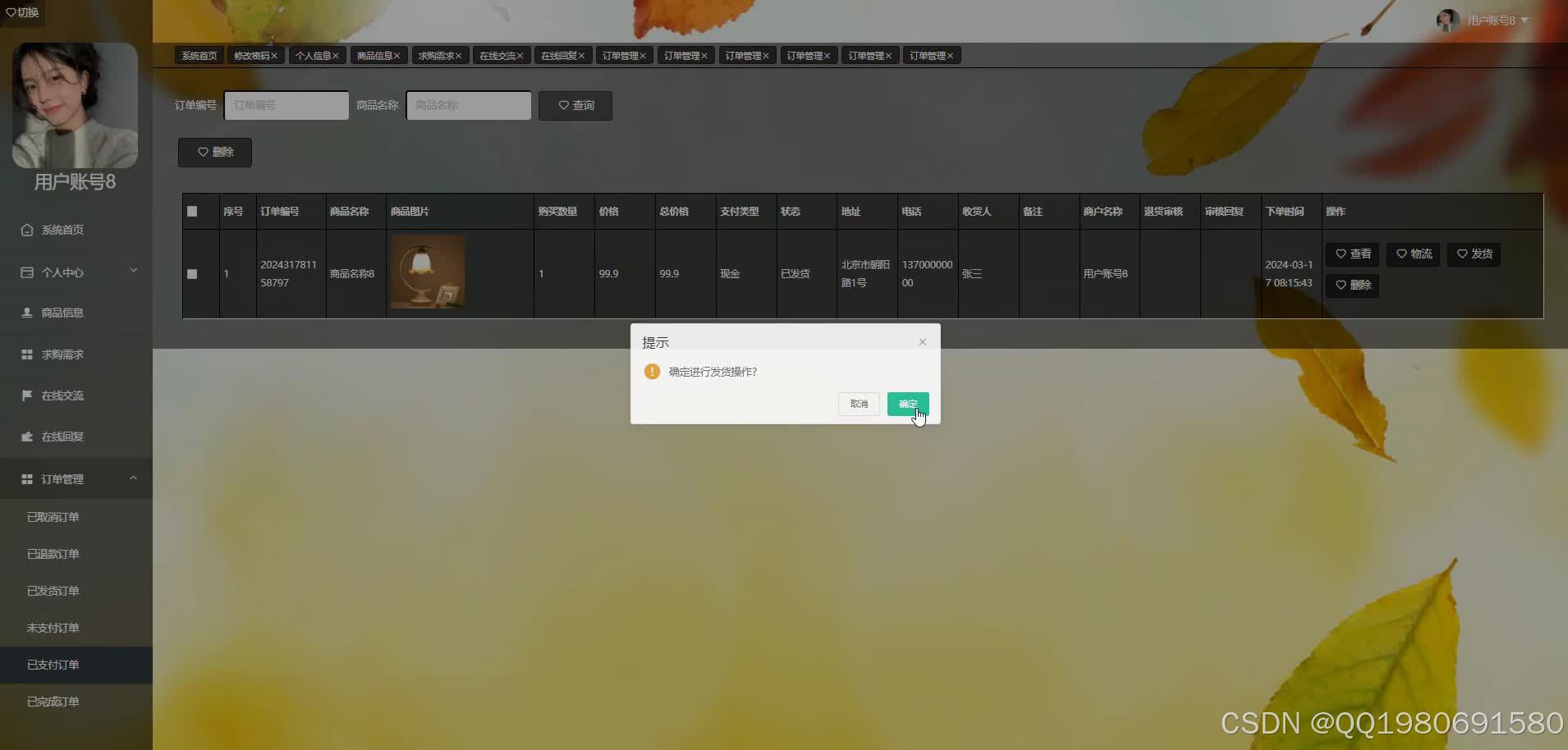Click the orange warning icon in dialog
This screenshot has height=750, width=1568.
coord(652,372)
